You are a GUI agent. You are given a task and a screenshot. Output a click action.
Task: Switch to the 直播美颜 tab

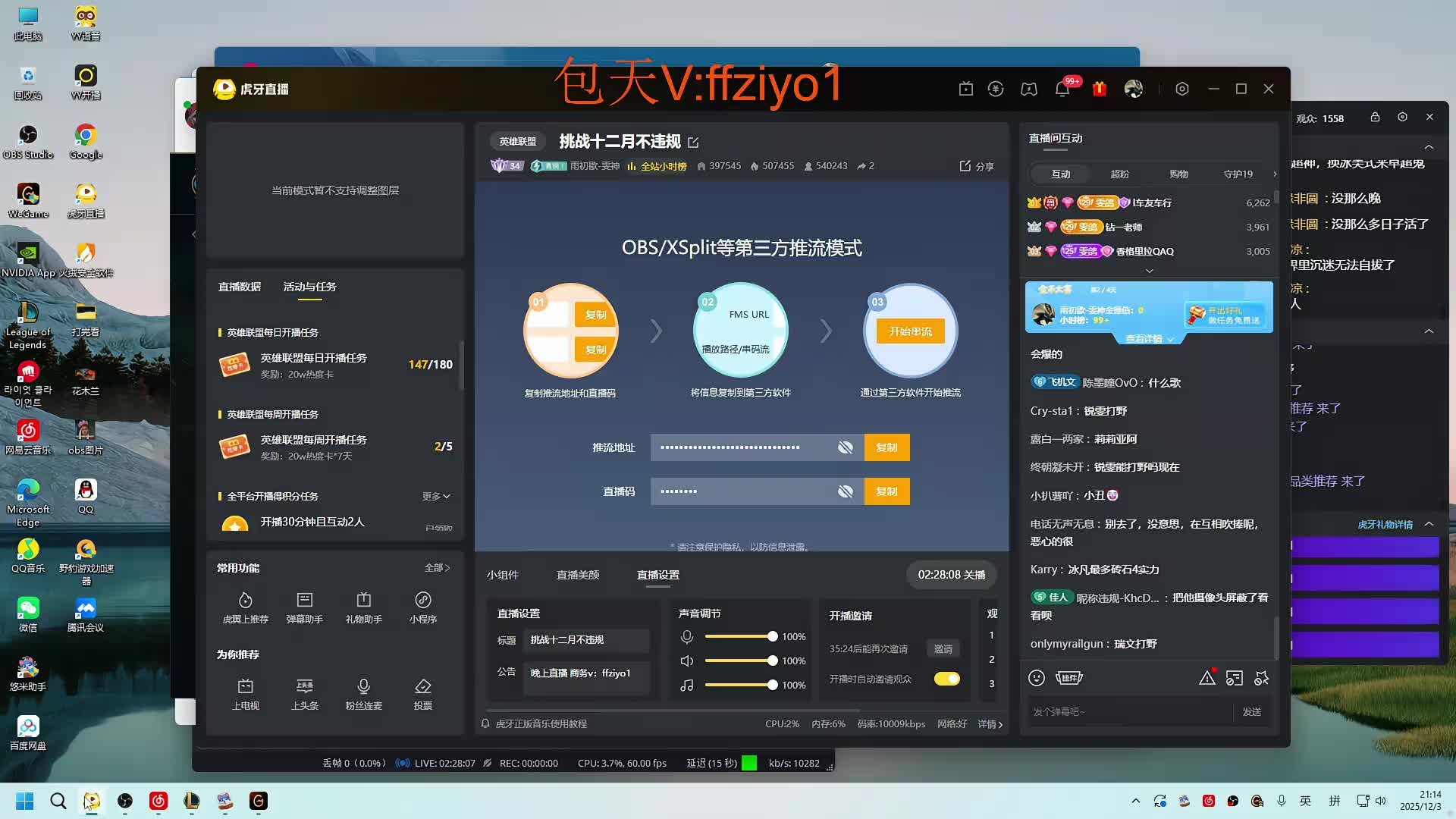[x=578, y=575]
